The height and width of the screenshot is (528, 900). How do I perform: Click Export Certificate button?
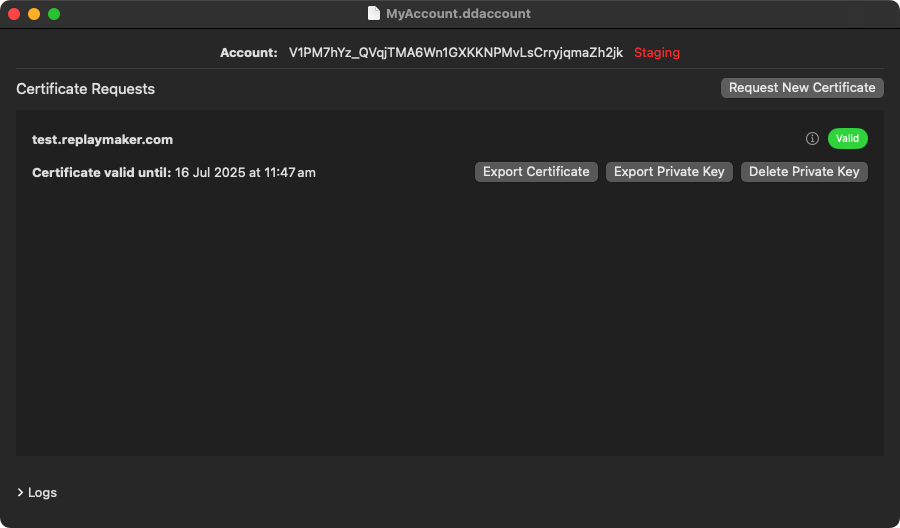pos(536,172)
